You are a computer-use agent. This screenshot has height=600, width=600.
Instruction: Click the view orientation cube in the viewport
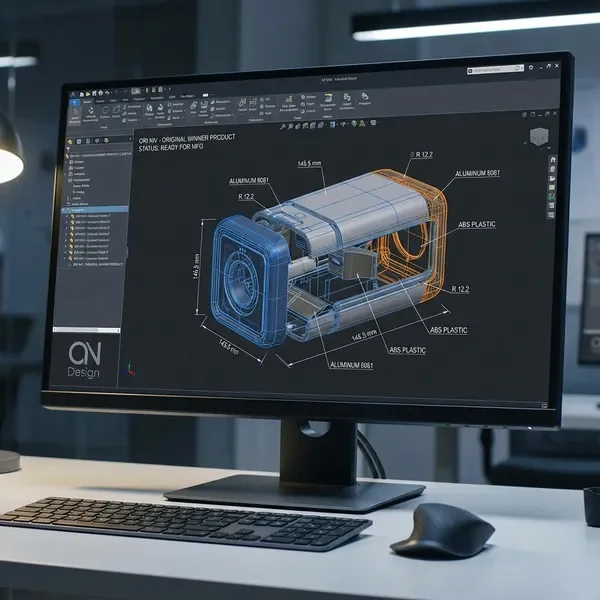[x=540, y=137]
